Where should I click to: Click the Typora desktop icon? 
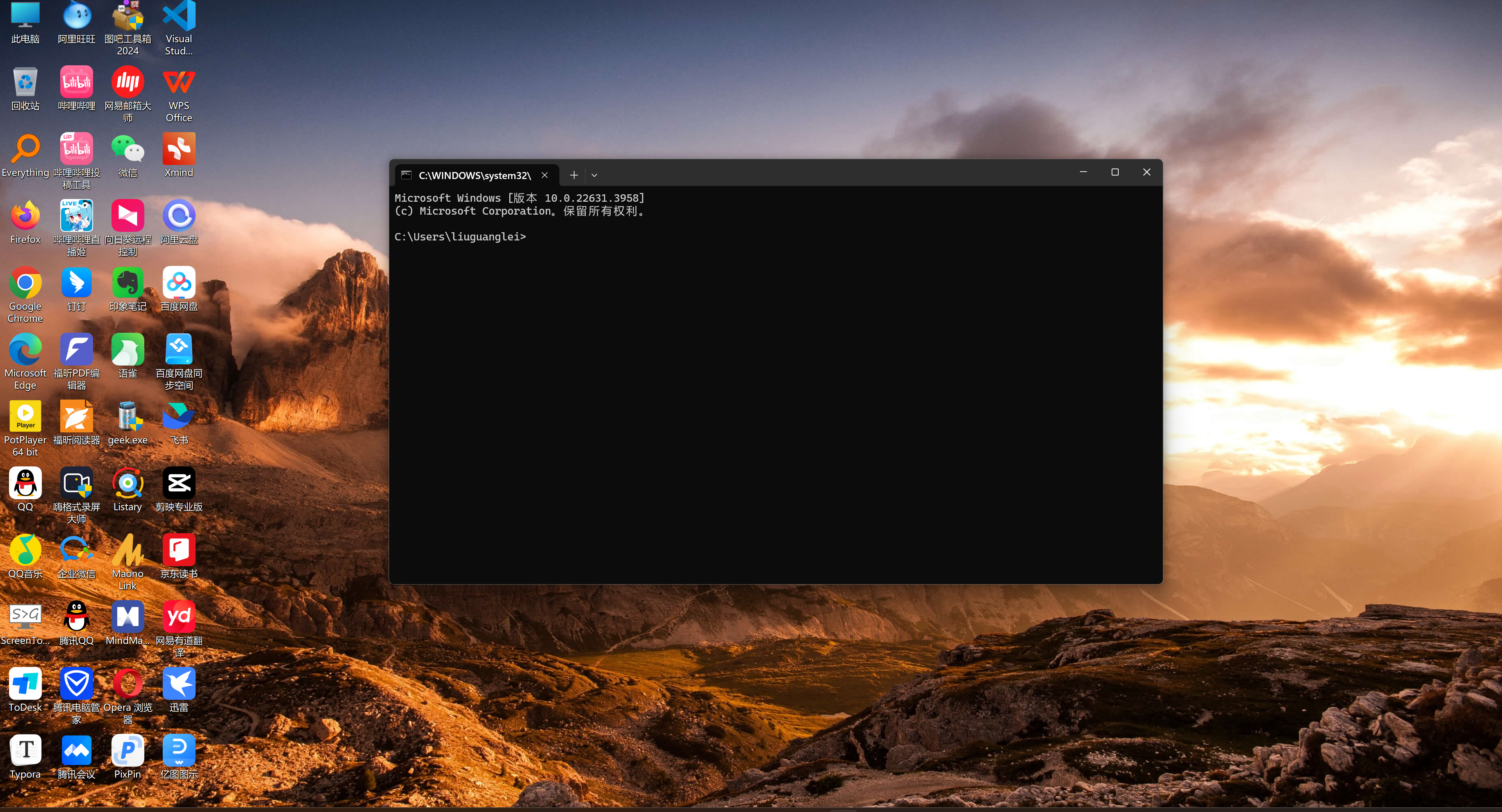pos(25,751)
